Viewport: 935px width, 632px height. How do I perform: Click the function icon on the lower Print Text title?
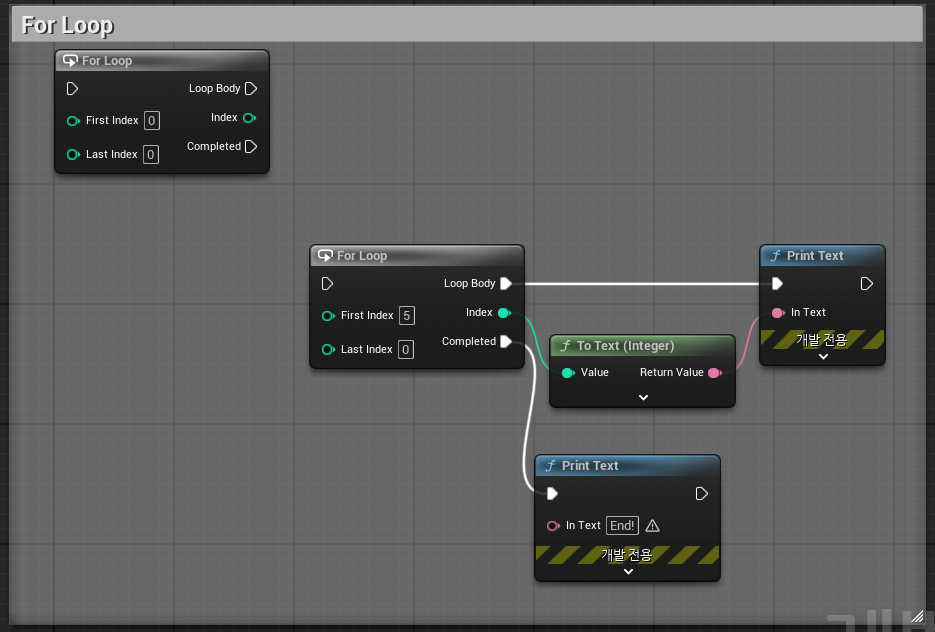[x=550, y=466]
